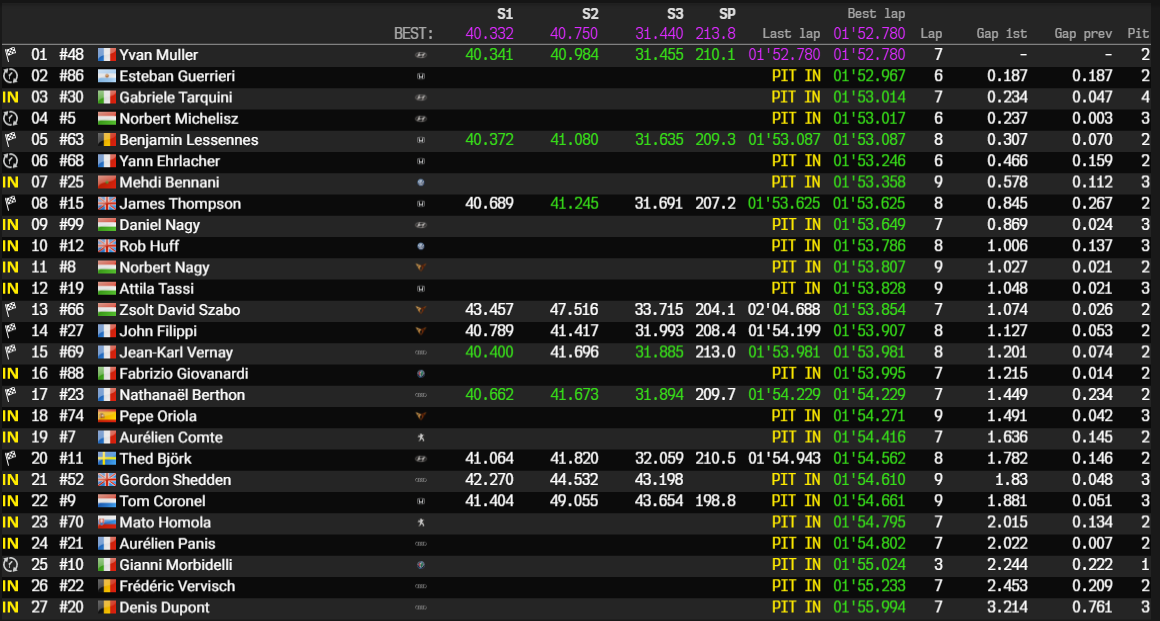Click the Alfa Romeo badge next to Gianni Morbidelli
The height and width of the screenshot is (621, 1160).
tap(420, 565)
